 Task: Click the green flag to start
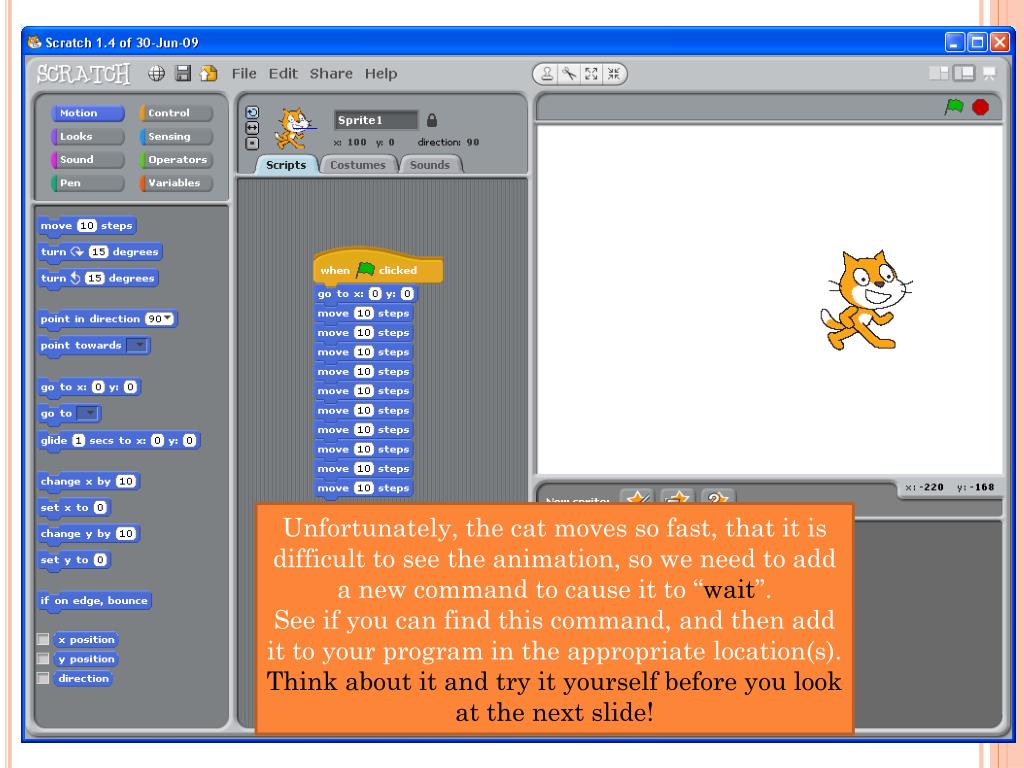pos(953,106)
